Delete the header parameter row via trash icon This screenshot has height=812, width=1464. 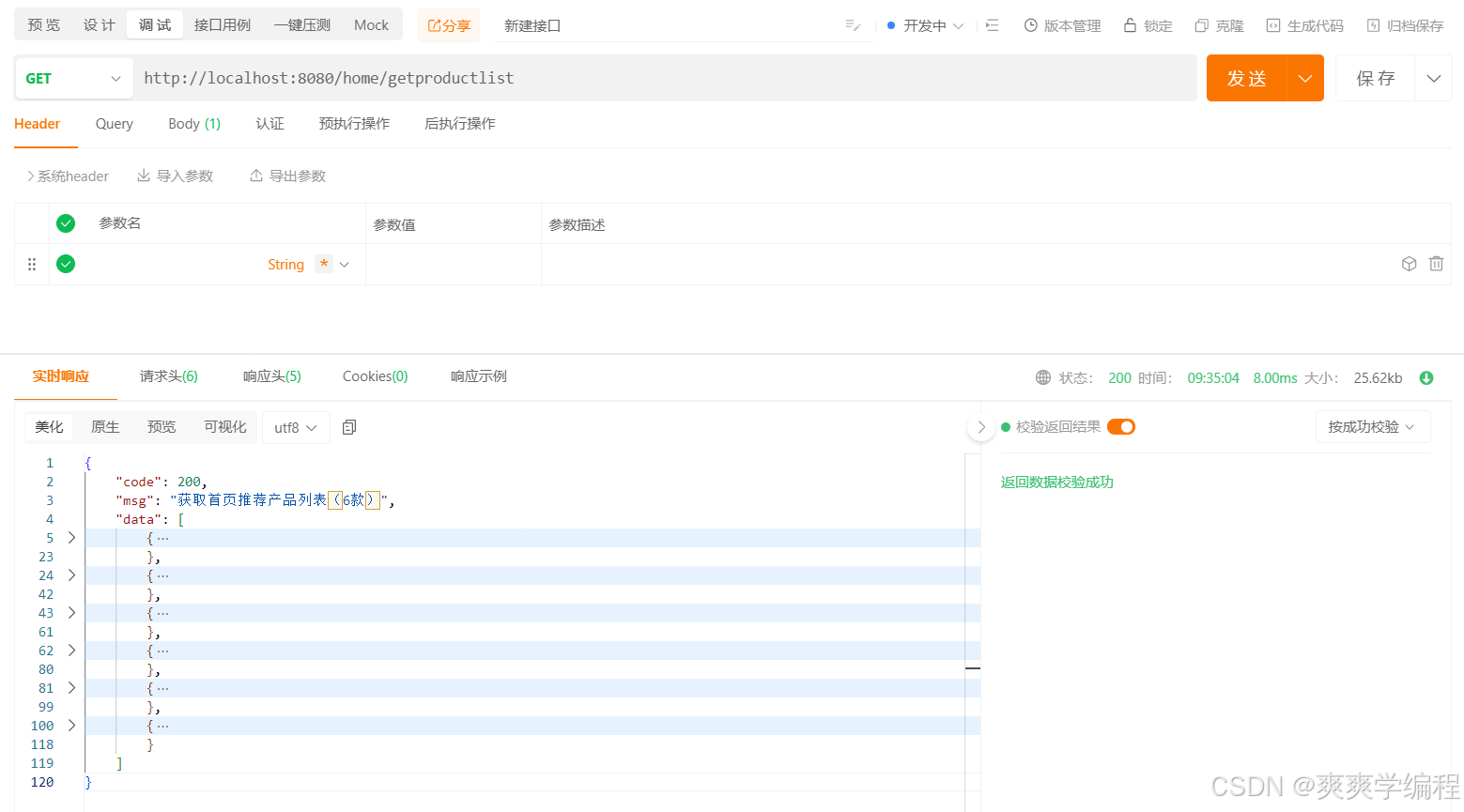(x=1436, y=264)
